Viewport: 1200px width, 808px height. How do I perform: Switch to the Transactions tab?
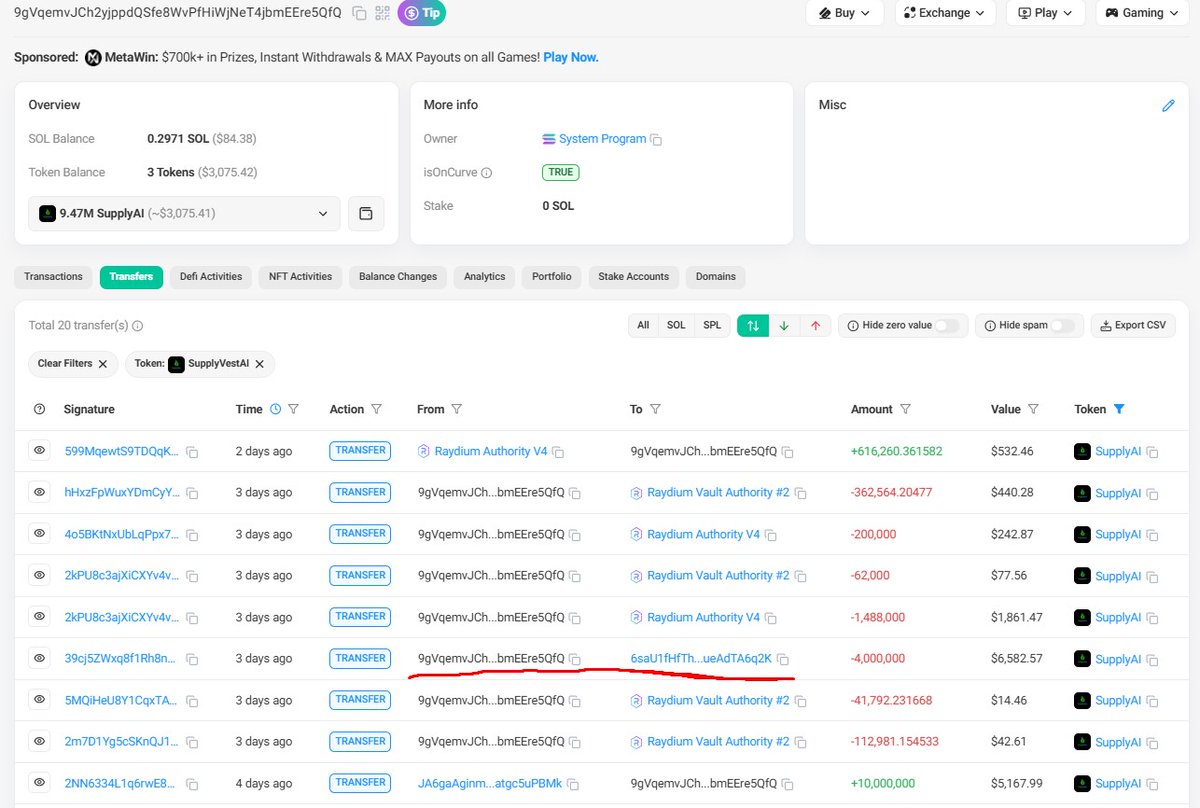[54, 277]
